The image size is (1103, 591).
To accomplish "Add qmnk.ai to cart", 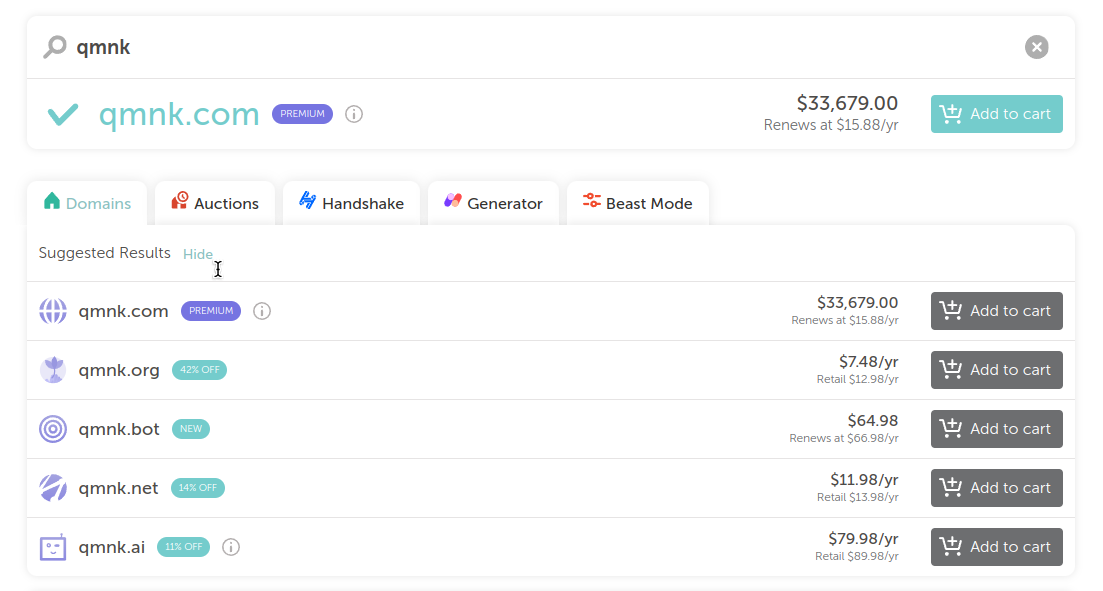I will (x=996, y=547).
